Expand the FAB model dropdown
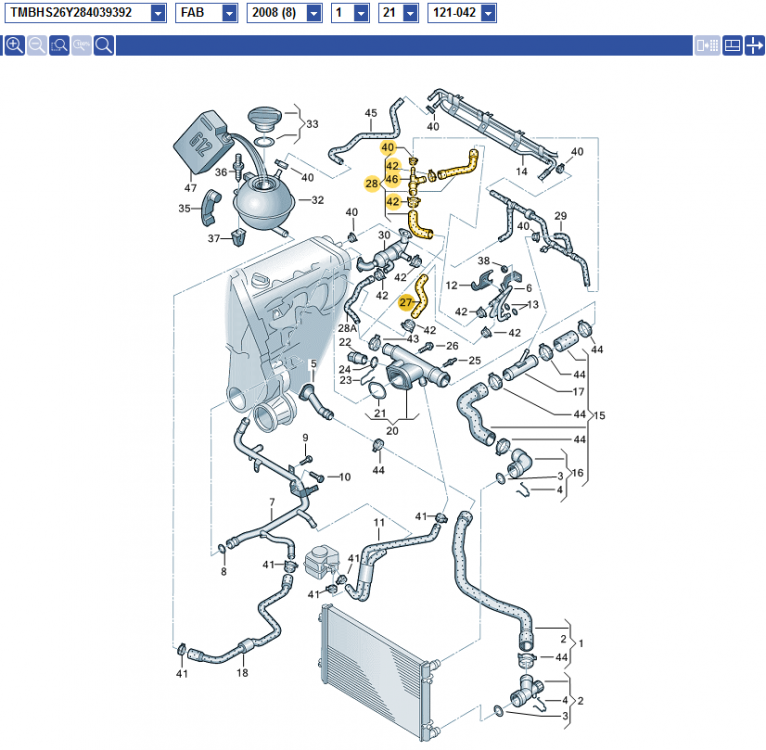The width and height of the screenshot is (766, 750). [x=229, y=13]
